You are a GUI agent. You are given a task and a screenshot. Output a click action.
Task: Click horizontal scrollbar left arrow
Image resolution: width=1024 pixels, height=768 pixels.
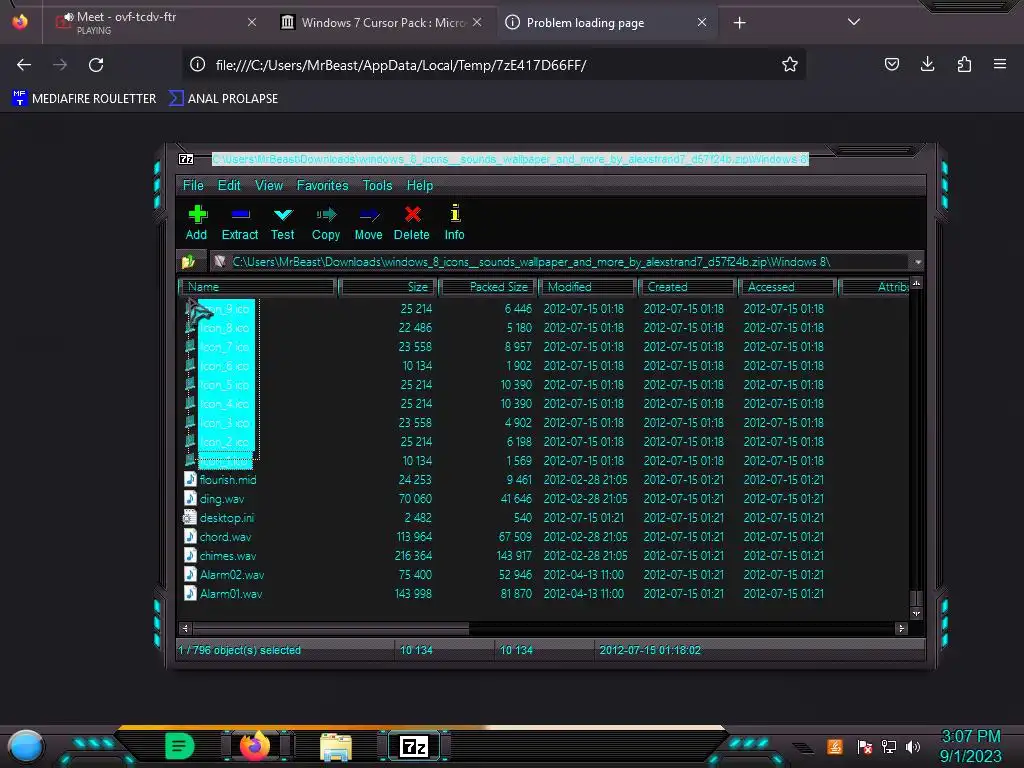pyautogui.click(x=185, y=628)
